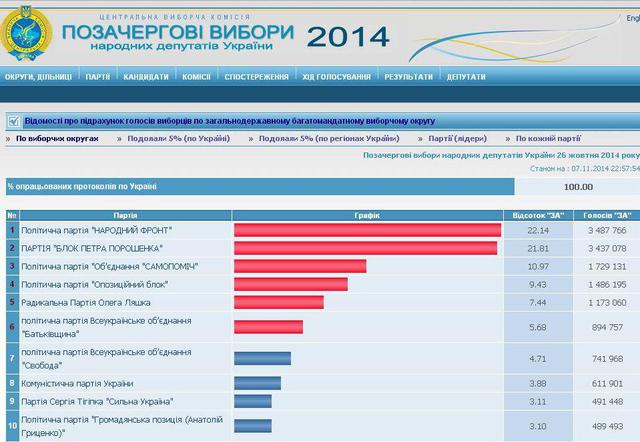Open the 'КАНДИДАТИ' menu item
The height and width of the screenshot is (442, 640).
point(145,77)
